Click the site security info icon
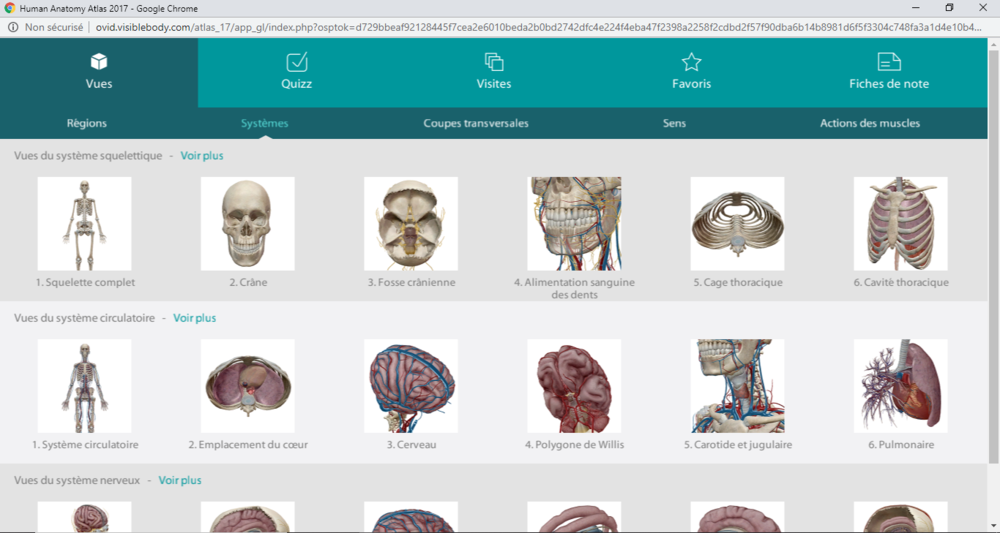This screenshot has width=1000, height=533. [12, 27]
